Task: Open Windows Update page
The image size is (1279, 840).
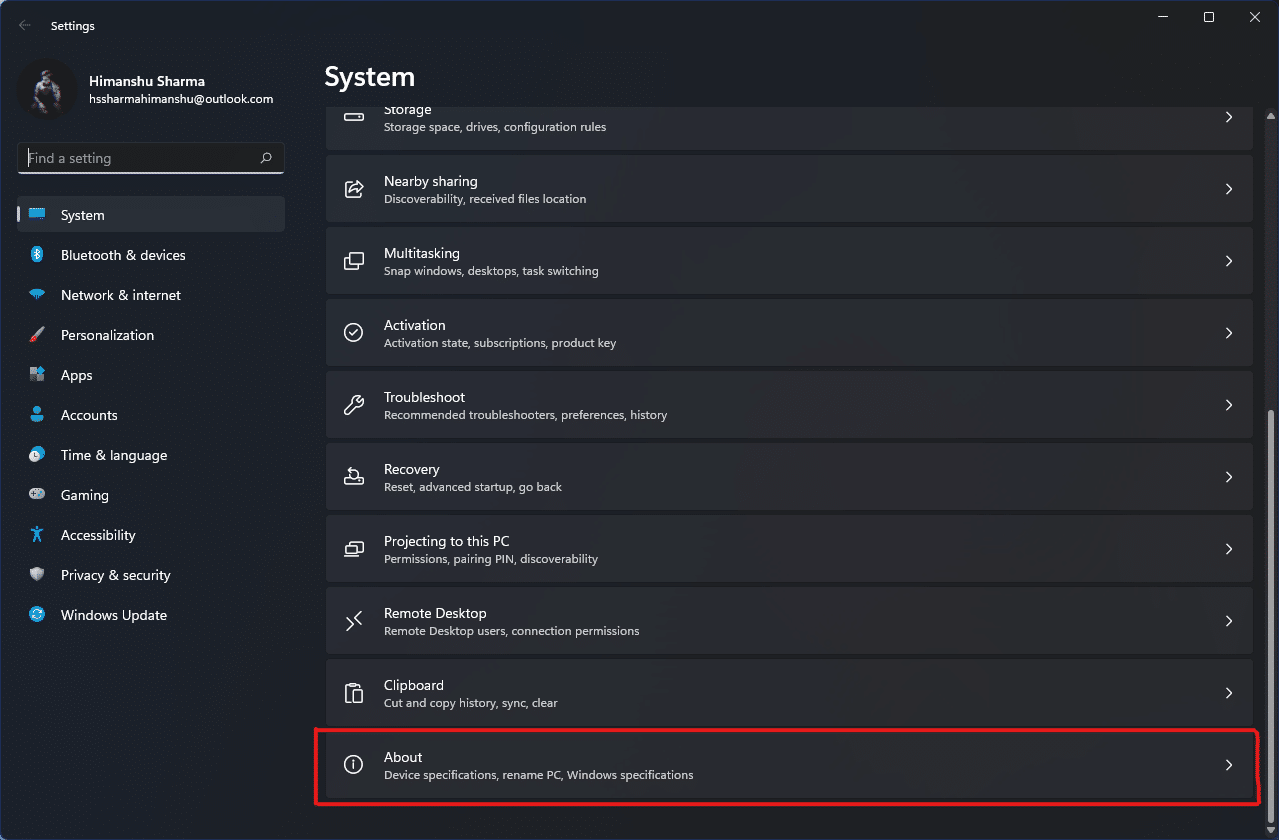Action: (x=151, y=615)
